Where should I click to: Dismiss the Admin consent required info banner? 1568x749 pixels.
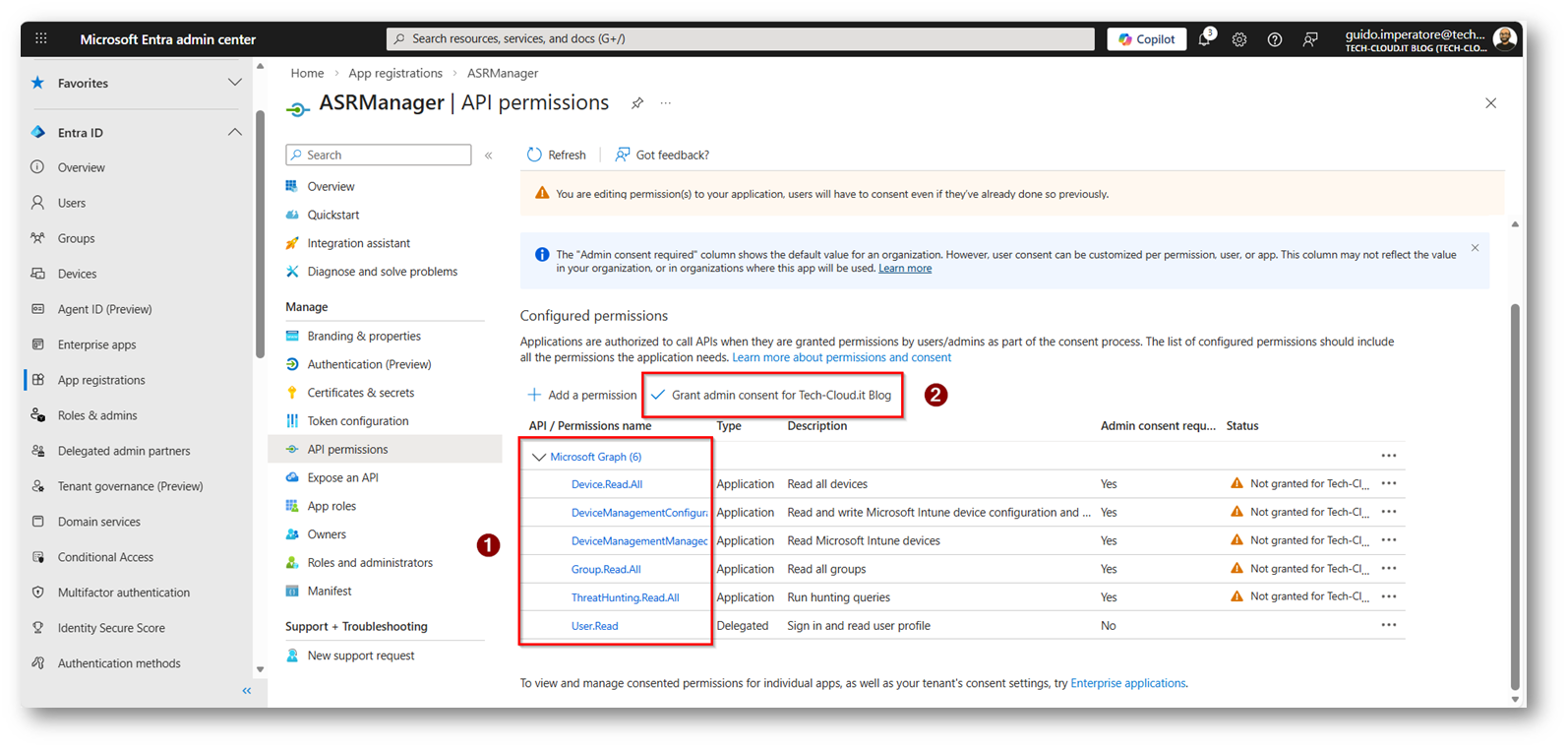[x=1476, y=248]
